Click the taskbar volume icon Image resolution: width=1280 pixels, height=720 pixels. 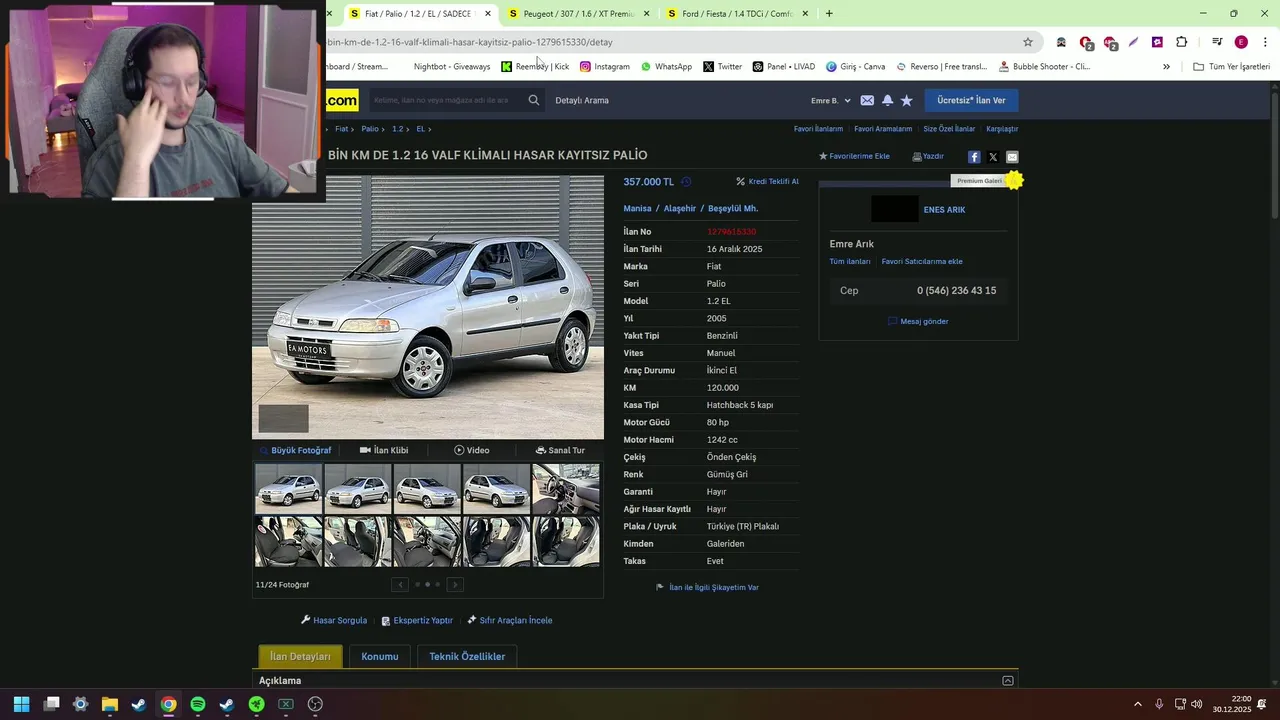(1197, 704)
